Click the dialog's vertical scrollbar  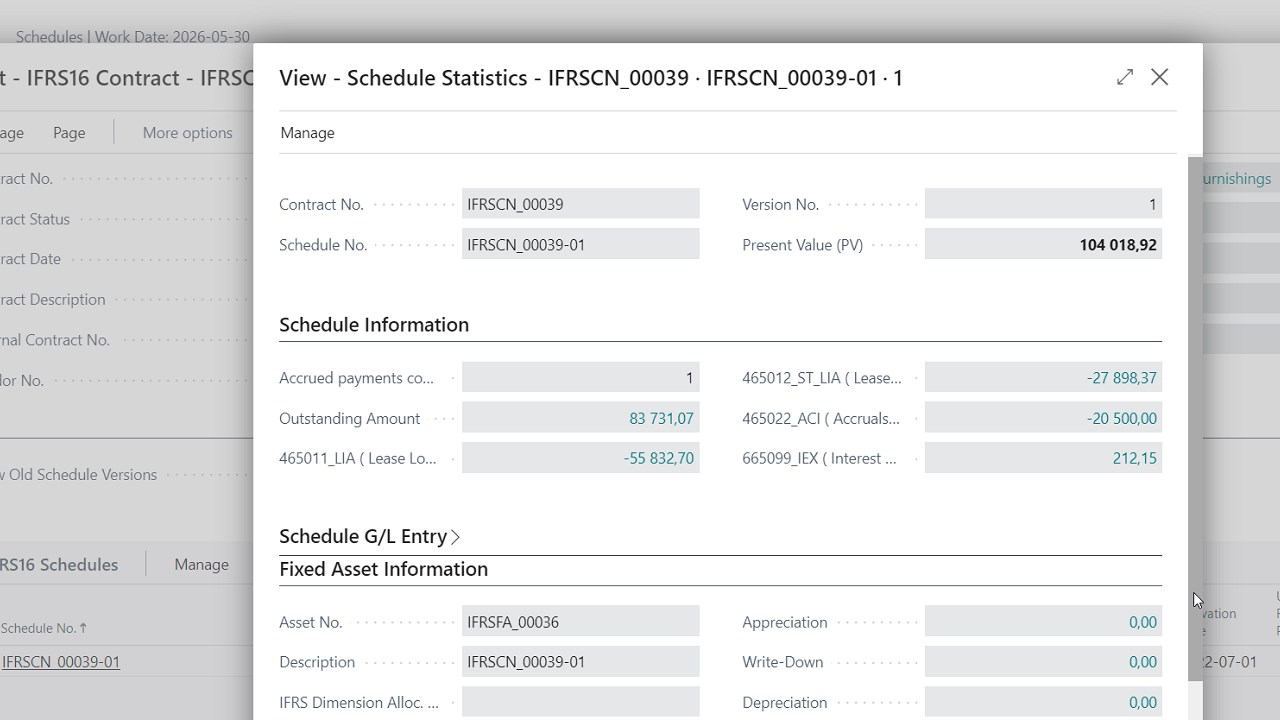tap(1195, 420)
